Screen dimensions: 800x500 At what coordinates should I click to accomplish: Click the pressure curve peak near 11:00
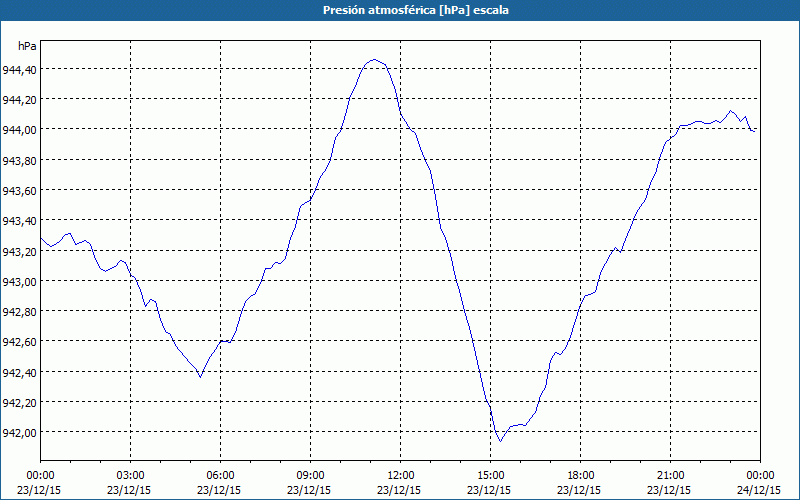374,60
